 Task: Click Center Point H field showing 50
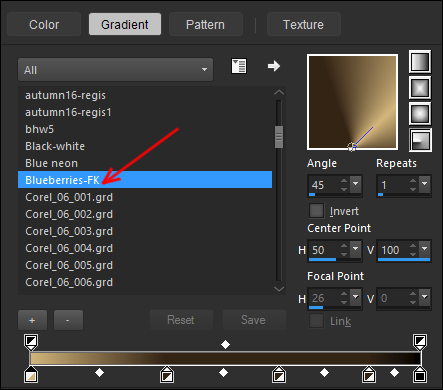pos(324,250)
